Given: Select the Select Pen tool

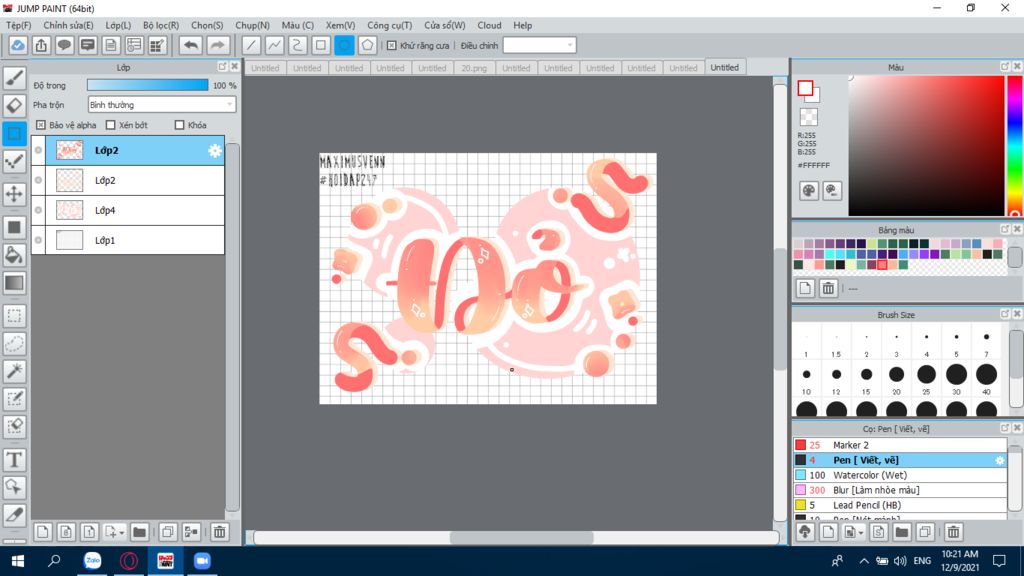Looking at the screenshot, I should tap(14, 399).
